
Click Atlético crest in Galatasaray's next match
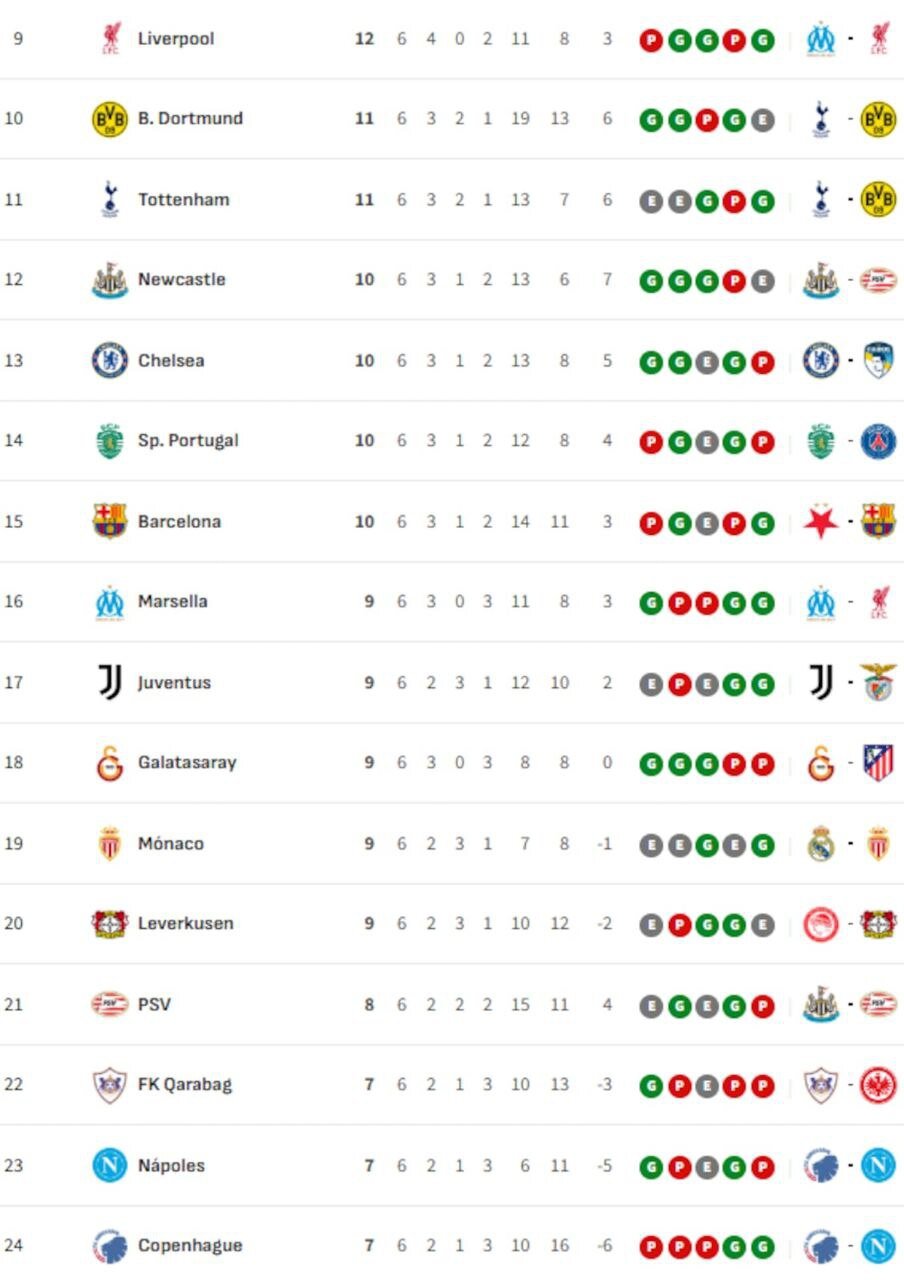tap(878, 763)
